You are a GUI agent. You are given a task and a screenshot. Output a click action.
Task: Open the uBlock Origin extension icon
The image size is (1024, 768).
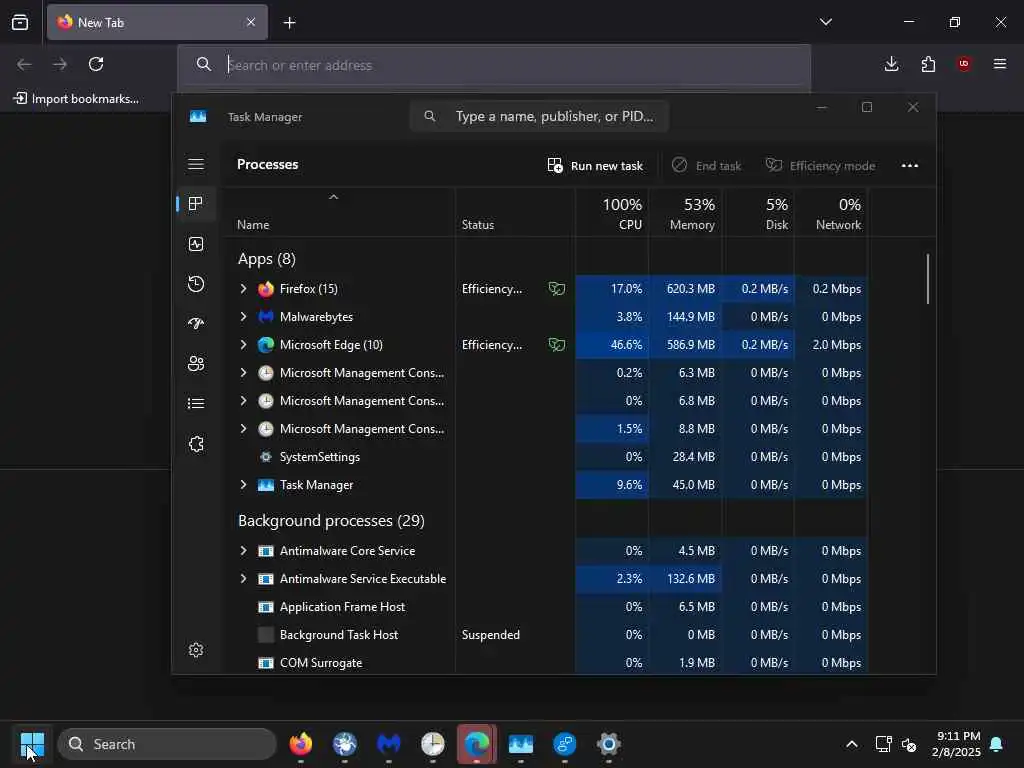click(964, 64)
